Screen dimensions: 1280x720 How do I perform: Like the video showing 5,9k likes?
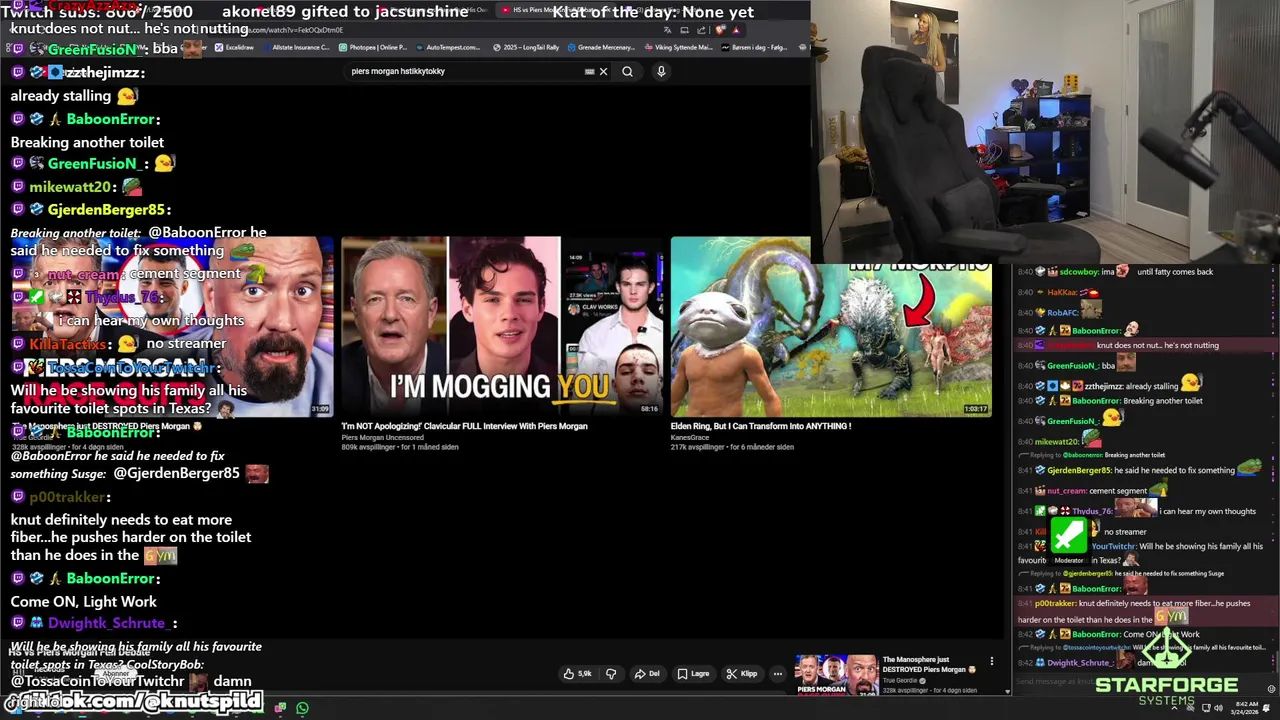pos(578,674)
